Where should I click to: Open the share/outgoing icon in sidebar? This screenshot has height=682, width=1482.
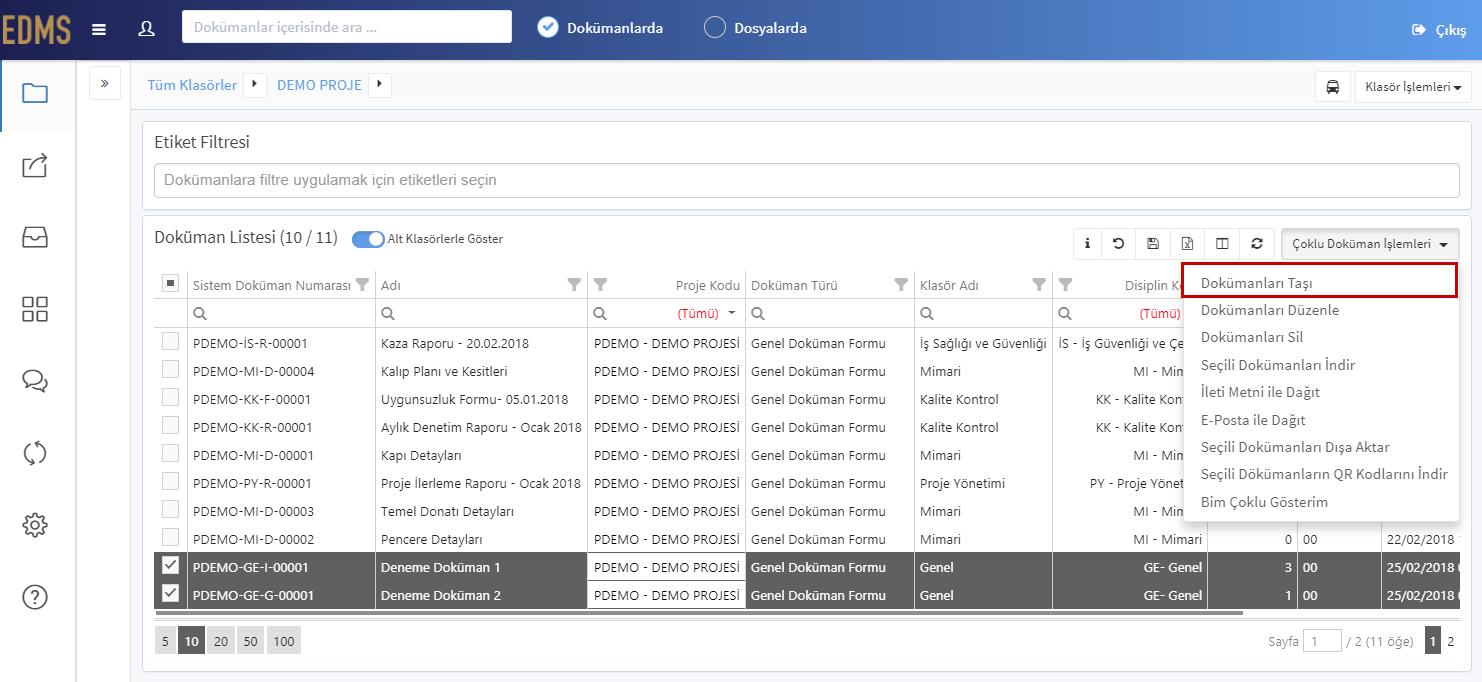[x=35, y=165]
